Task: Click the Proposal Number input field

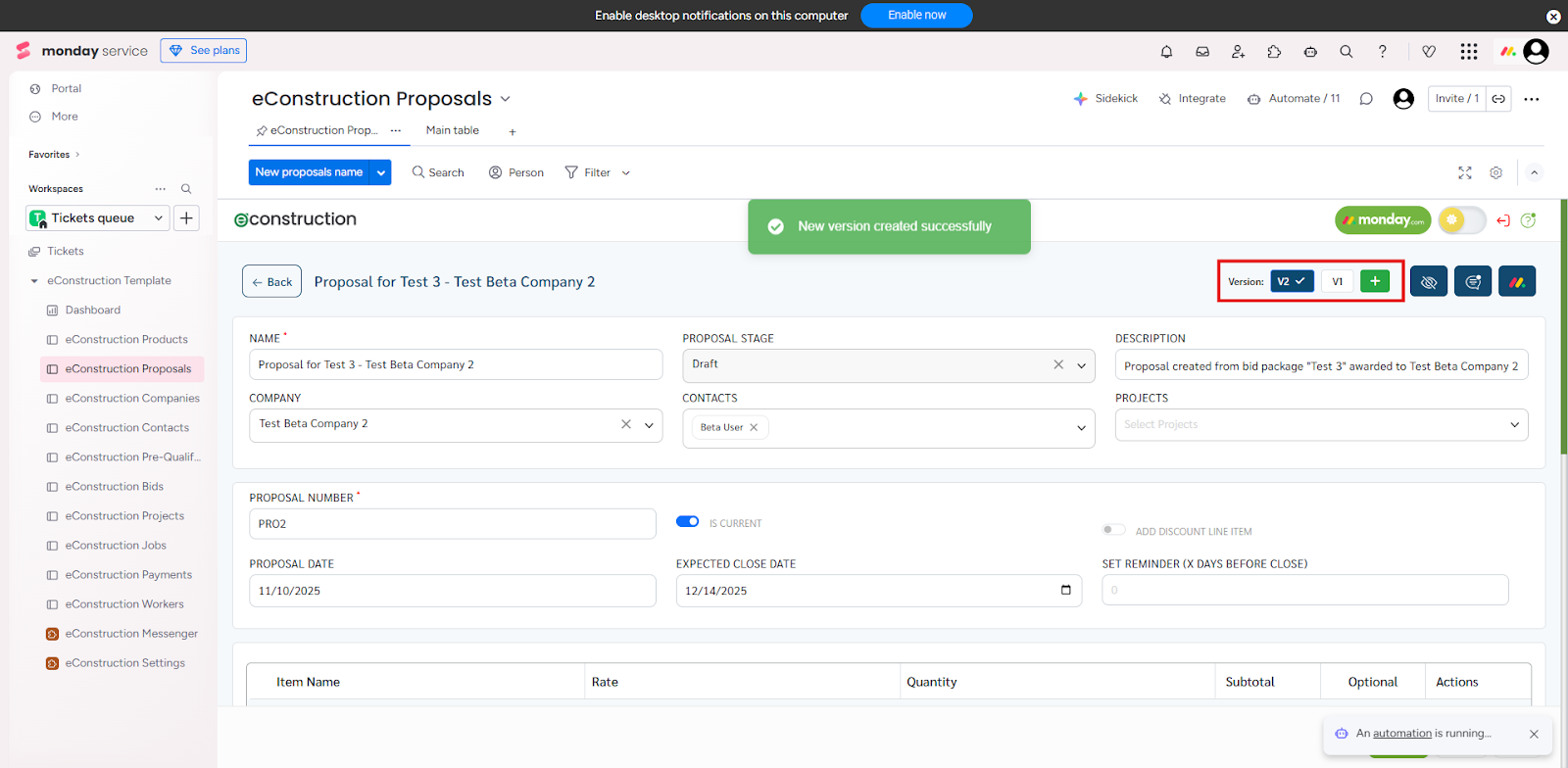Action: pos(452,524)
